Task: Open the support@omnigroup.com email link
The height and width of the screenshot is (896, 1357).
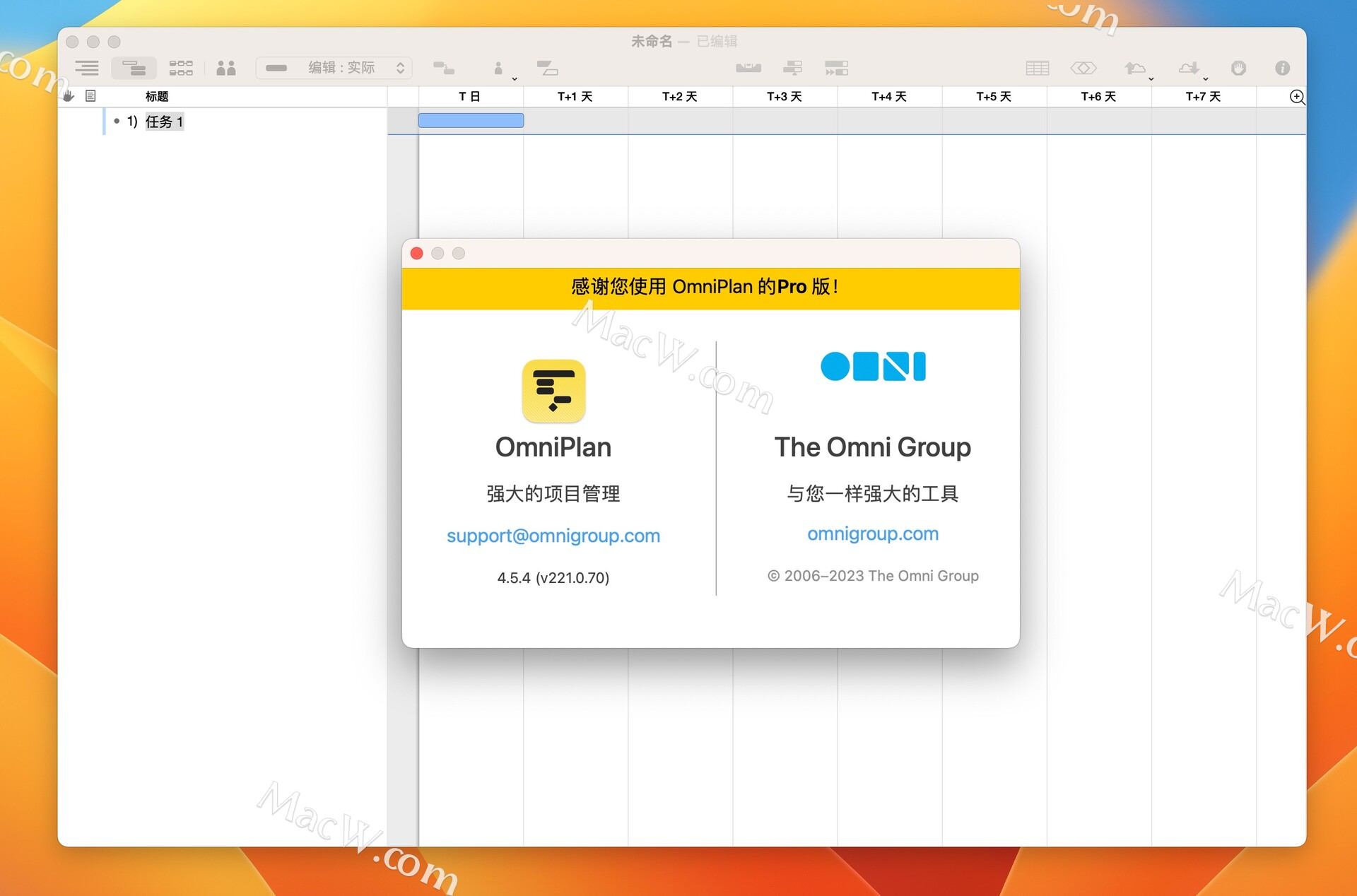Action: pyautogui.click(x=553, y=536)
